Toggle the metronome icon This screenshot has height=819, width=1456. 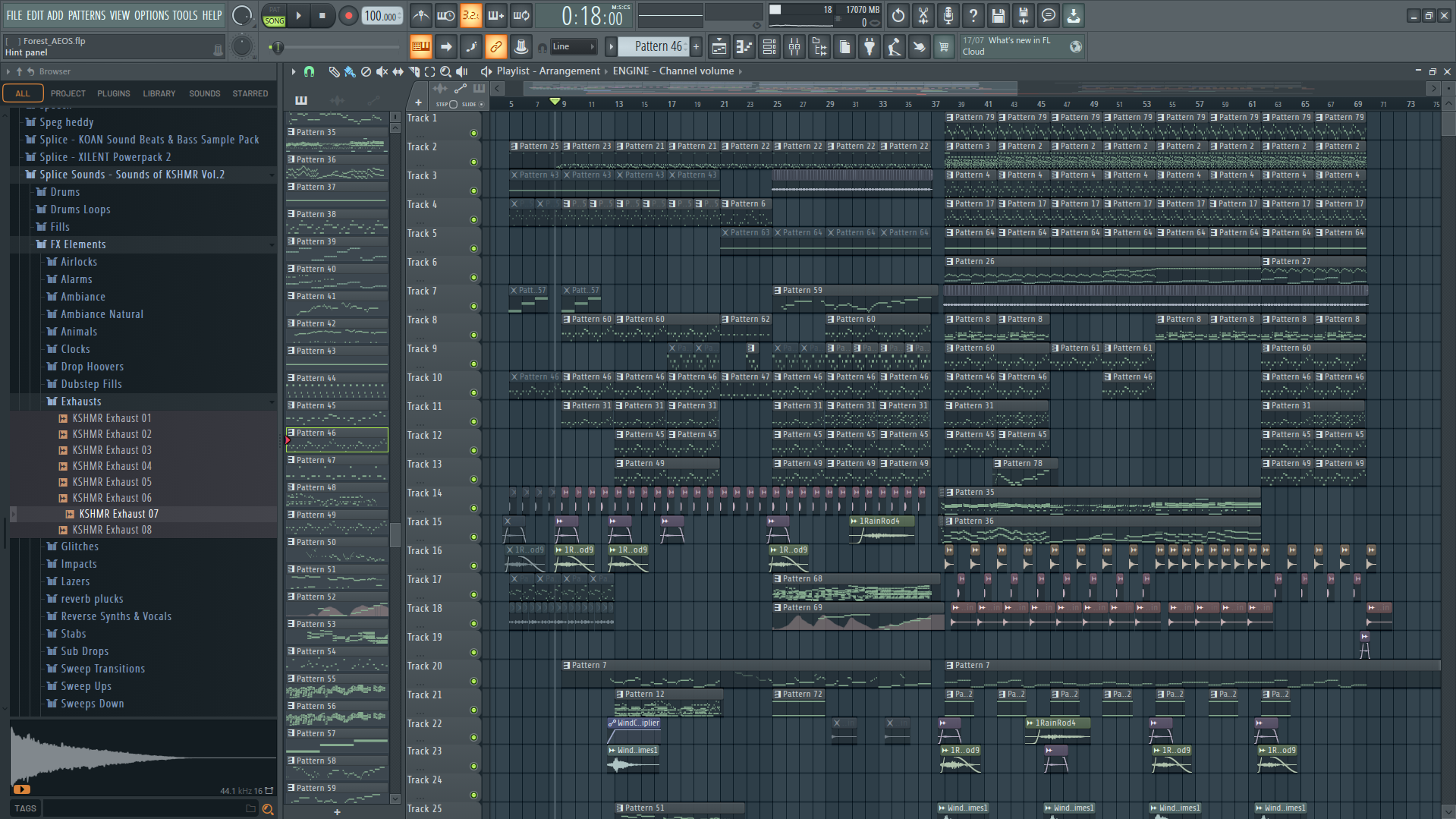421,16
